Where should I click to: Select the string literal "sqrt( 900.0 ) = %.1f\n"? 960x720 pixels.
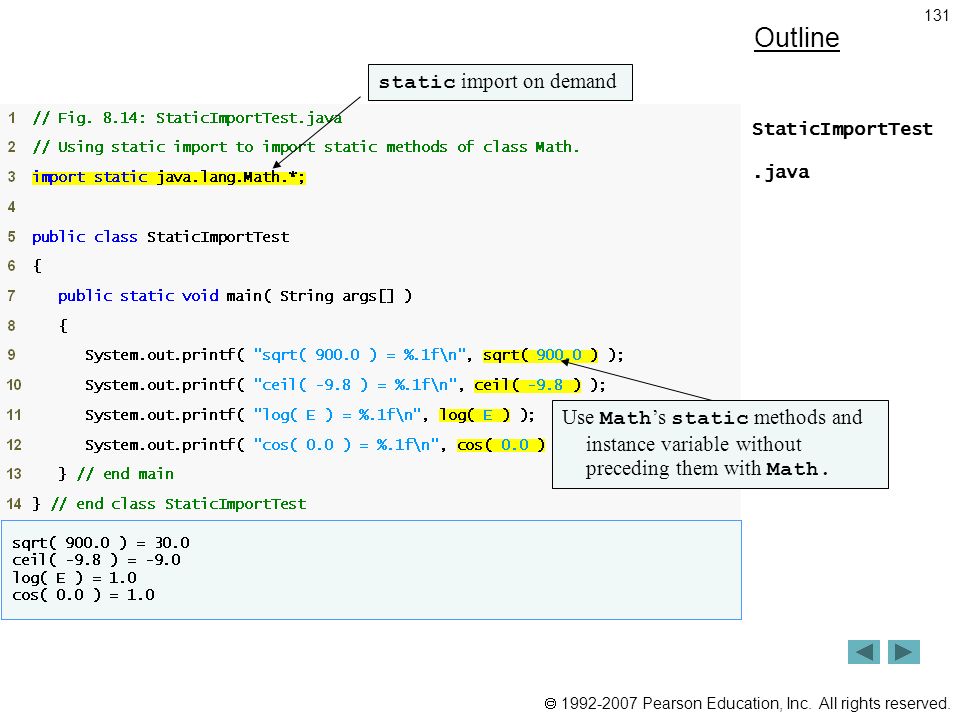[360, 355]
